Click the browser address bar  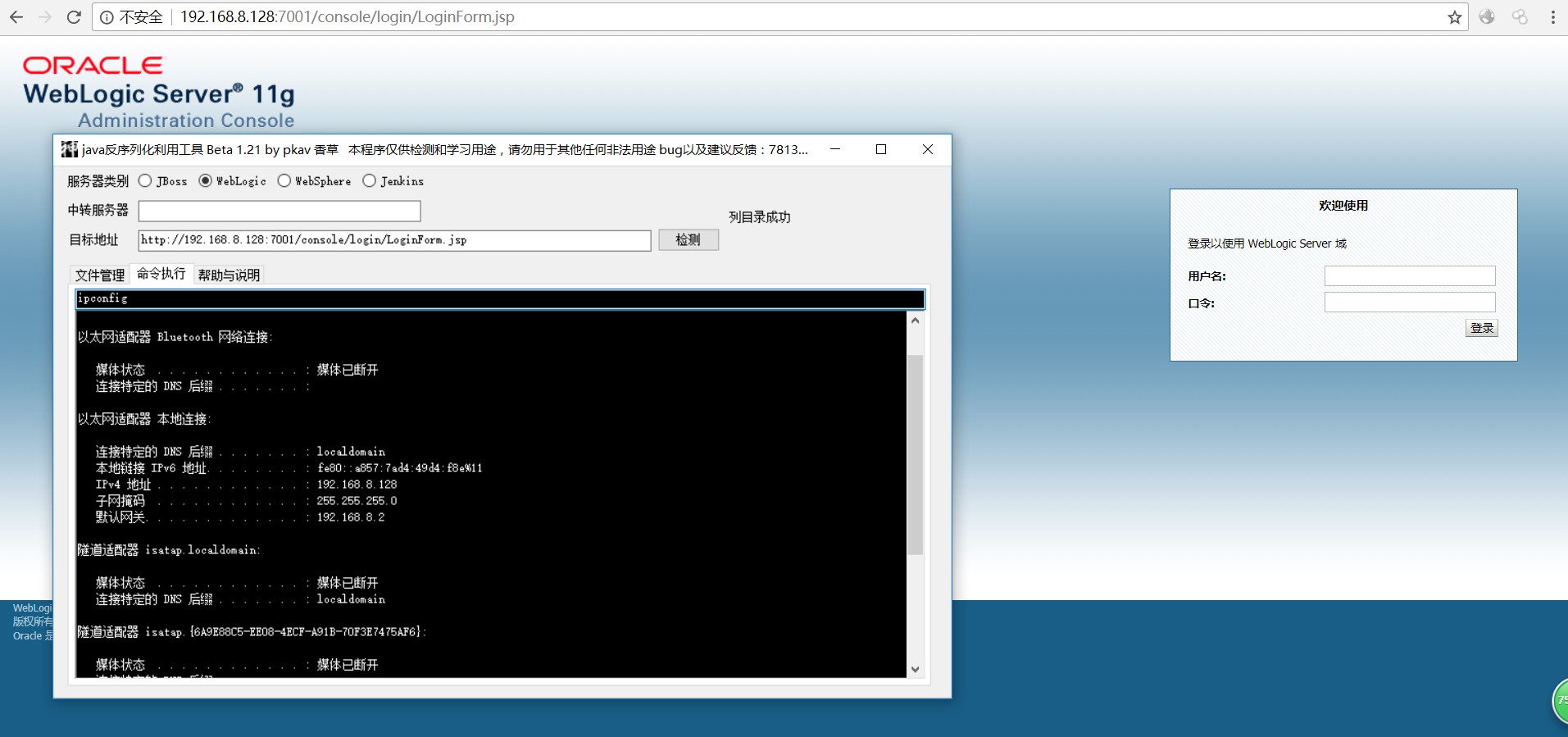coord(779,17)
